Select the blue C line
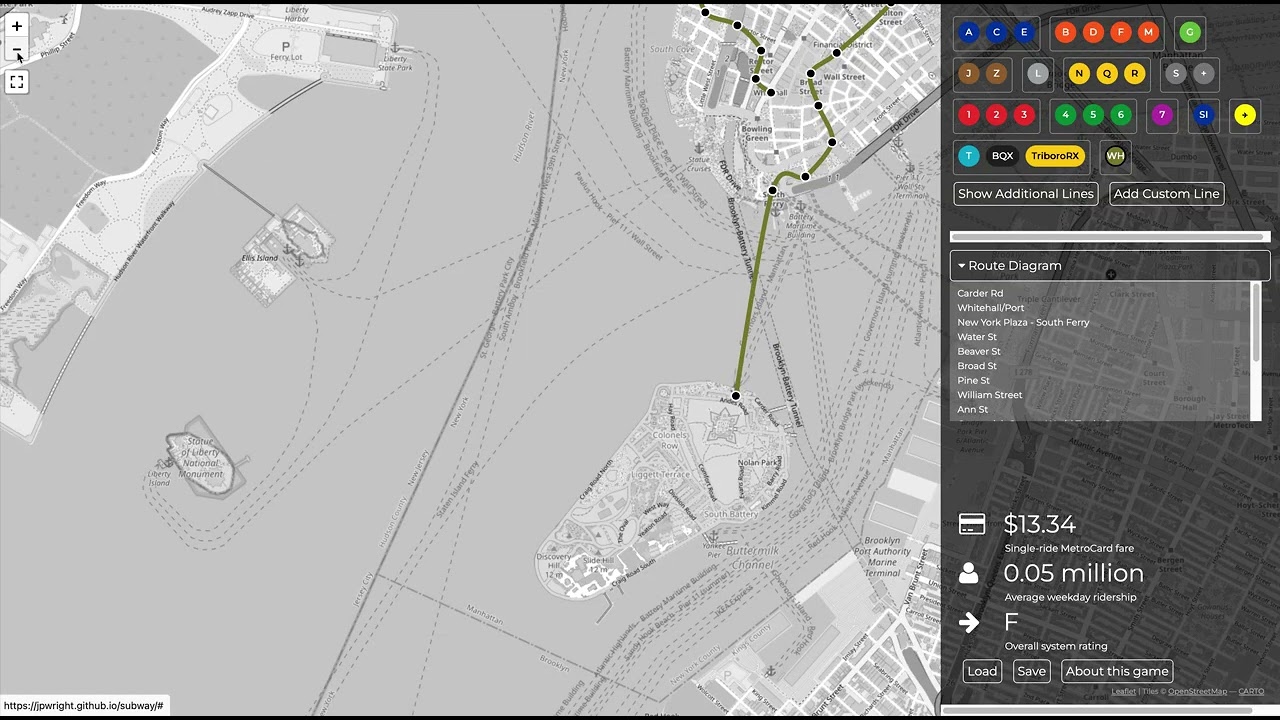This screenshot has height=720, width=1280. pos(996,32)
